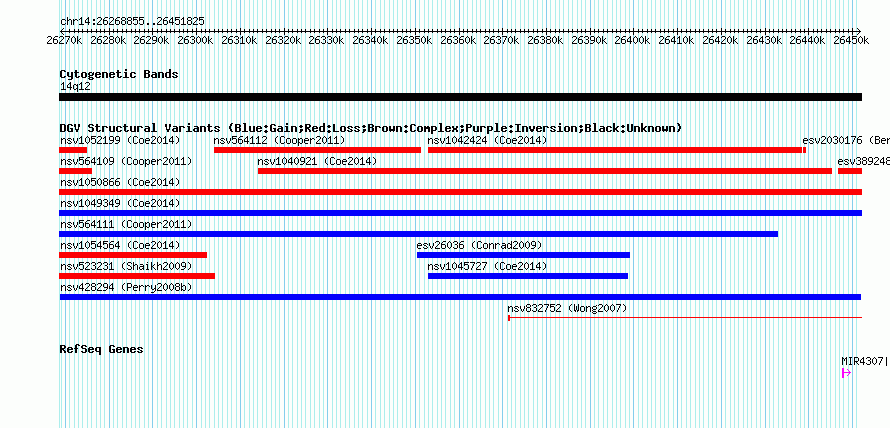Click the 26340k ruler tick

point(370,40)
